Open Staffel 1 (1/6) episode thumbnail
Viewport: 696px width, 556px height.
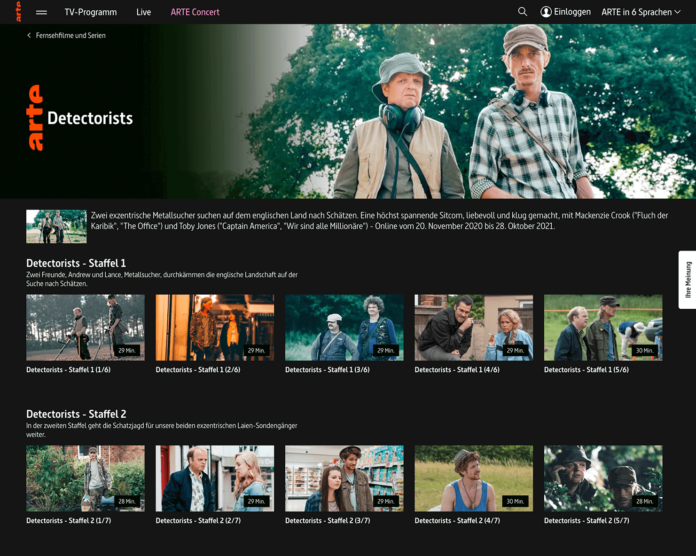click(x=85, y=327)
